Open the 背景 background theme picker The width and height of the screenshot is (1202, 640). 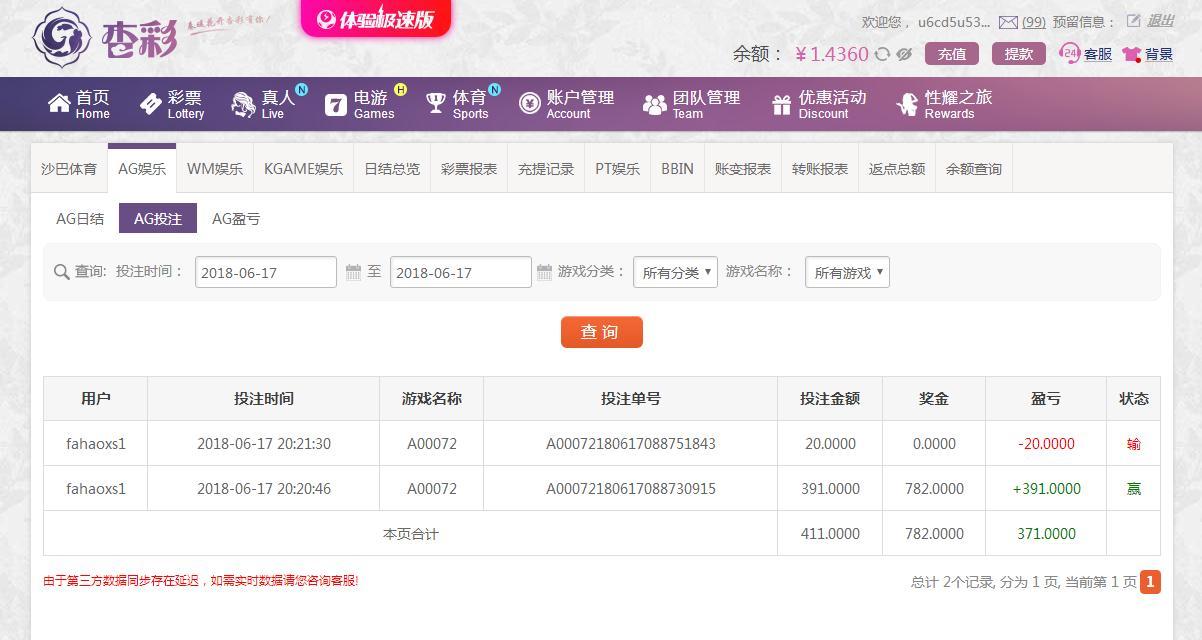pos(1147,54)
